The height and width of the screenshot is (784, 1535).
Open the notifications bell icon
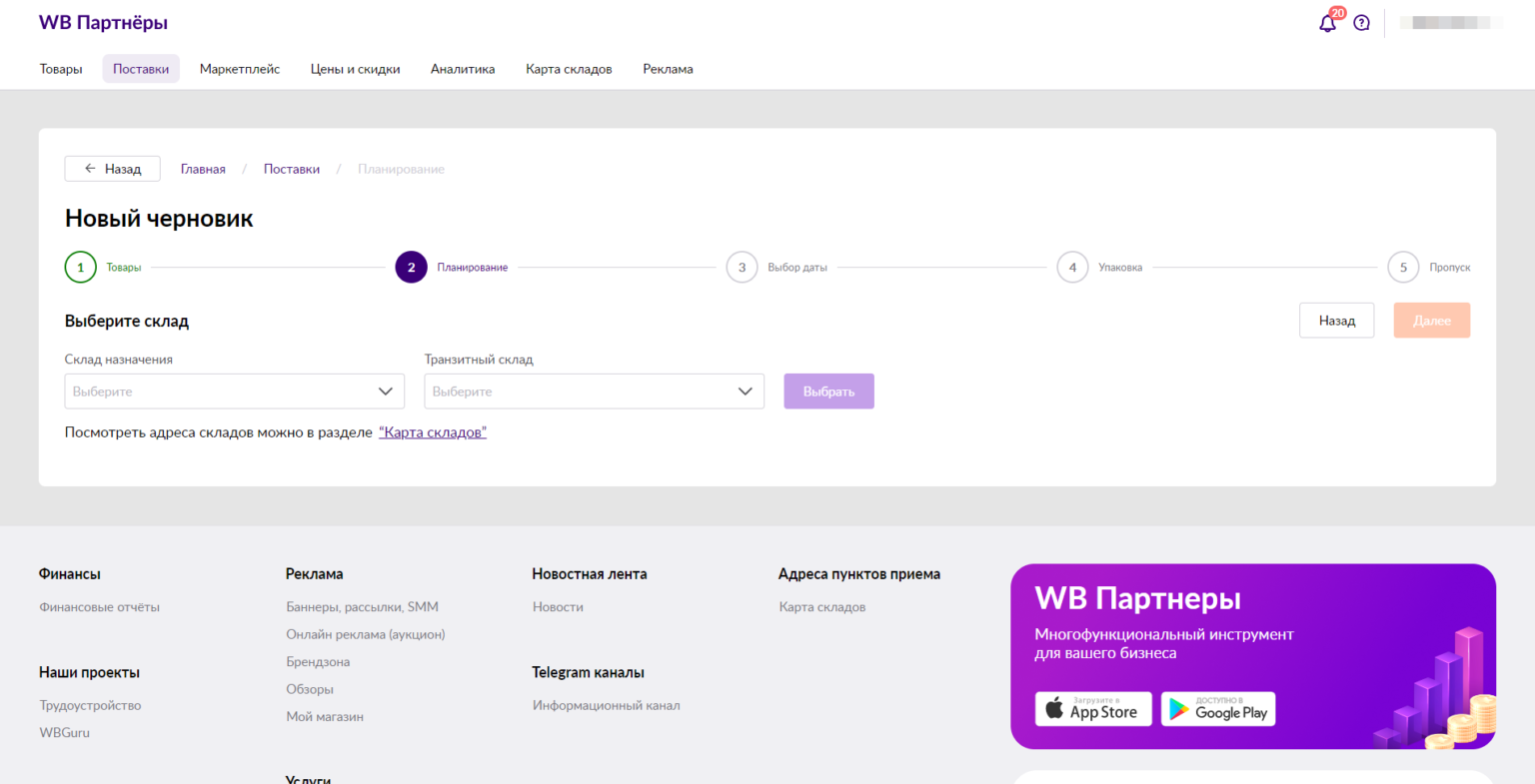click(x=1327, y=23)
